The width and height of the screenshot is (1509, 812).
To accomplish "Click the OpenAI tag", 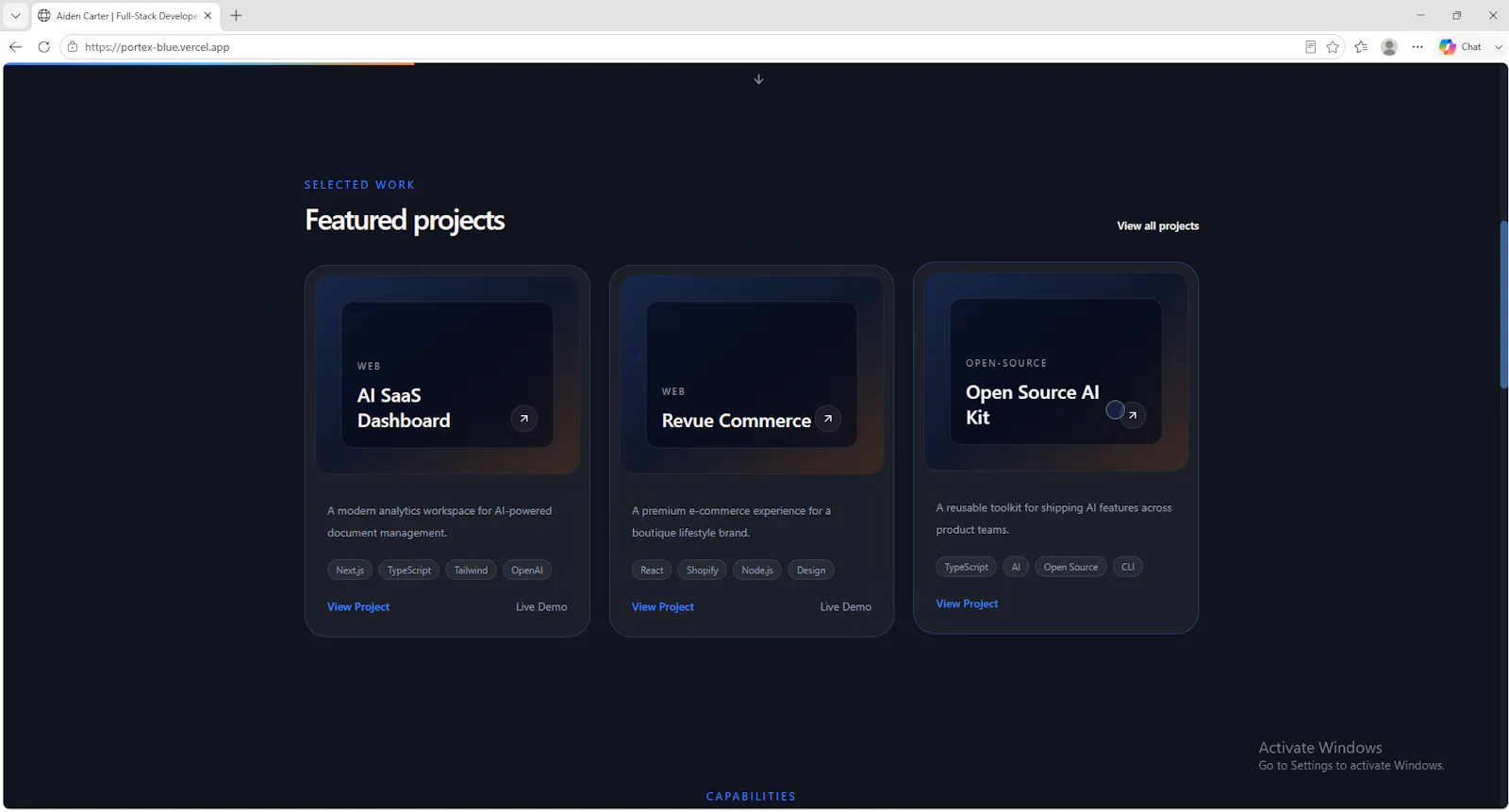I will pos(527,570).
